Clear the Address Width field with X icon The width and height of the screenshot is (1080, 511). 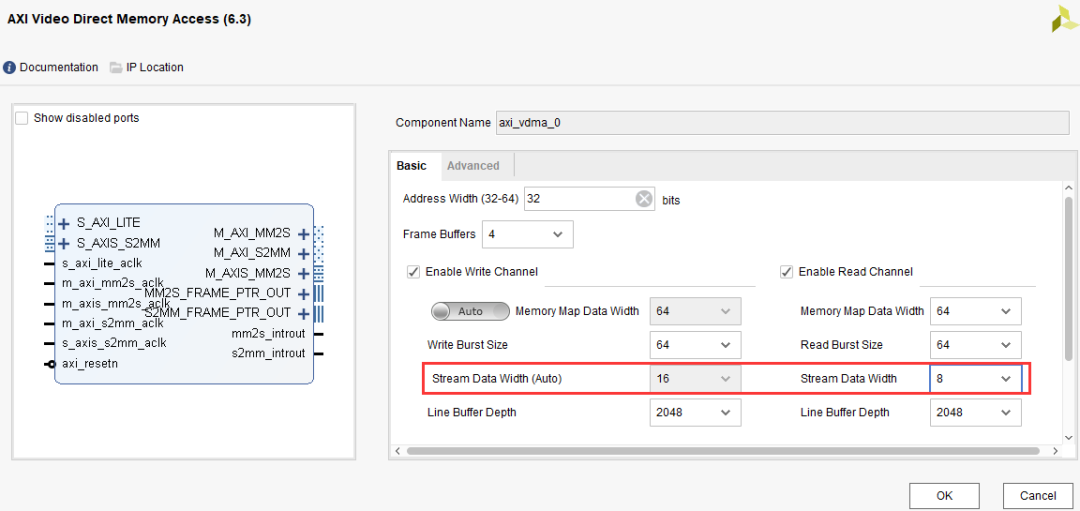(x=644, y=199)
